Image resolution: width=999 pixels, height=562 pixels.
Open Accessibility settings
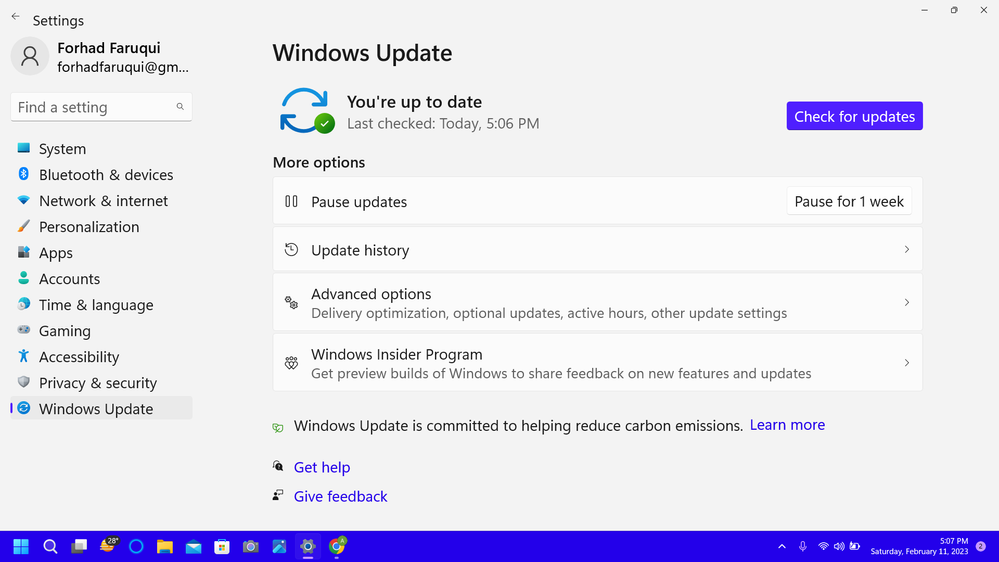(101, 357)
